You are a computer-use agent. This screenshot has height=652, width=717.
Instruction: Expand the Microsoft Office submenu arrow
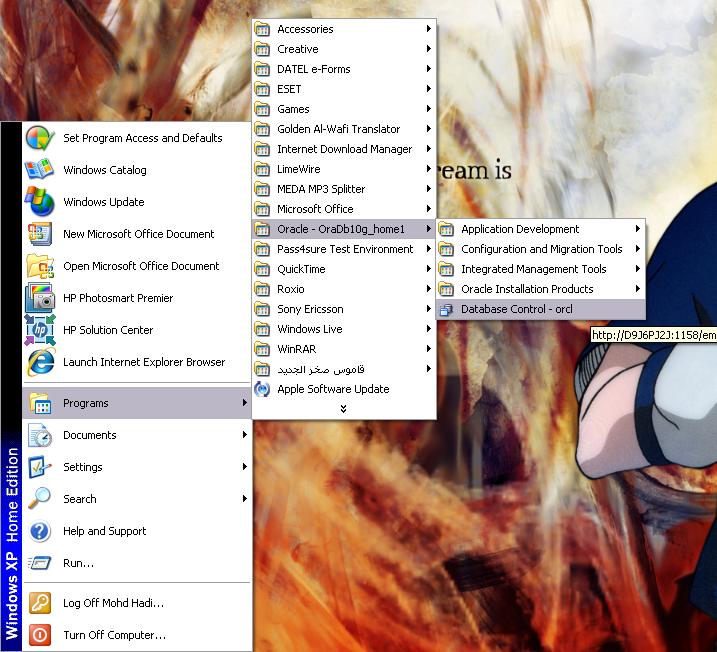coord(429,209)
